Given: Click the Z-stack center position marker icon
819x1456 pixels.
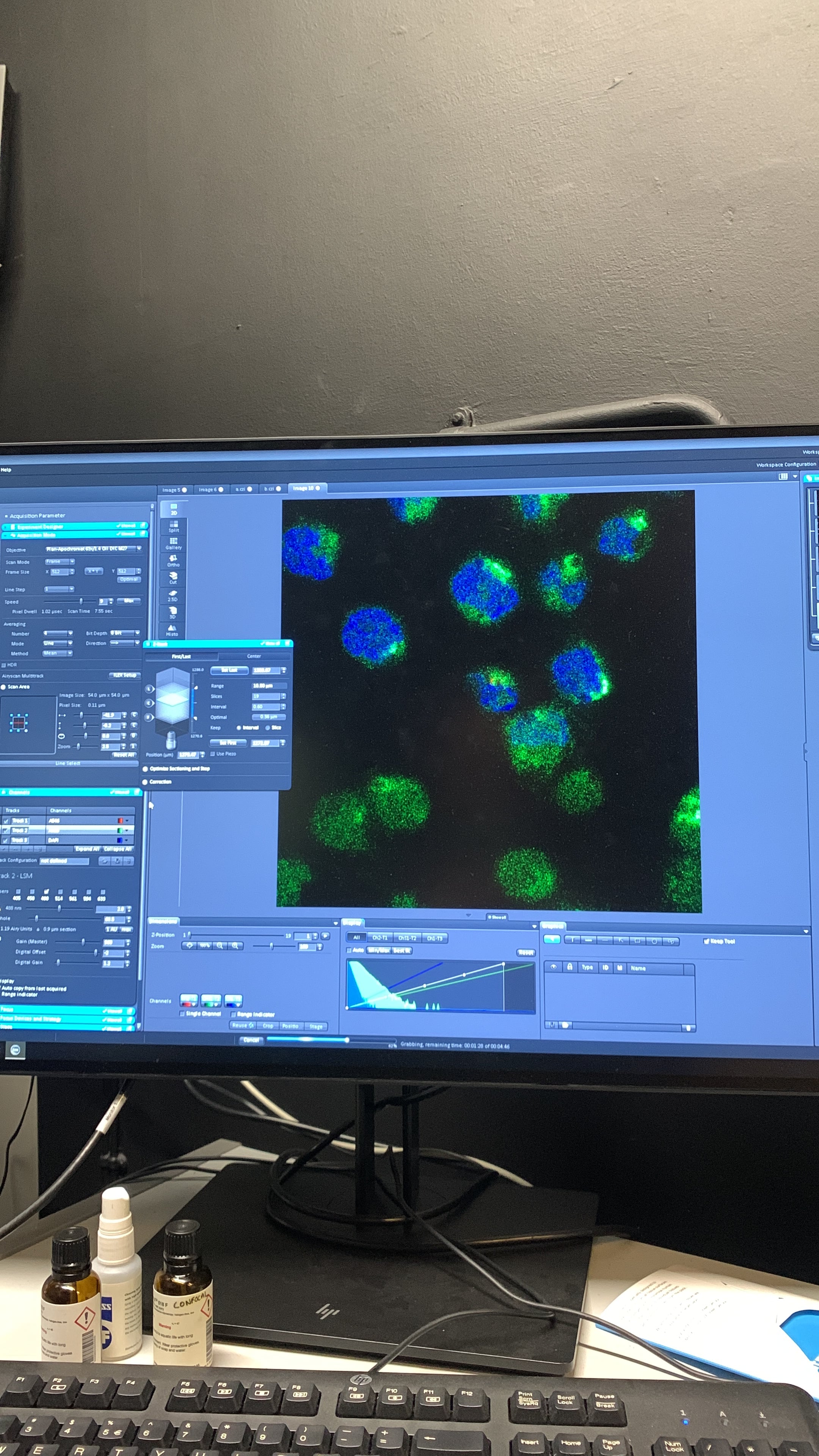Looking at the screenshot, I should coord(149,703).
